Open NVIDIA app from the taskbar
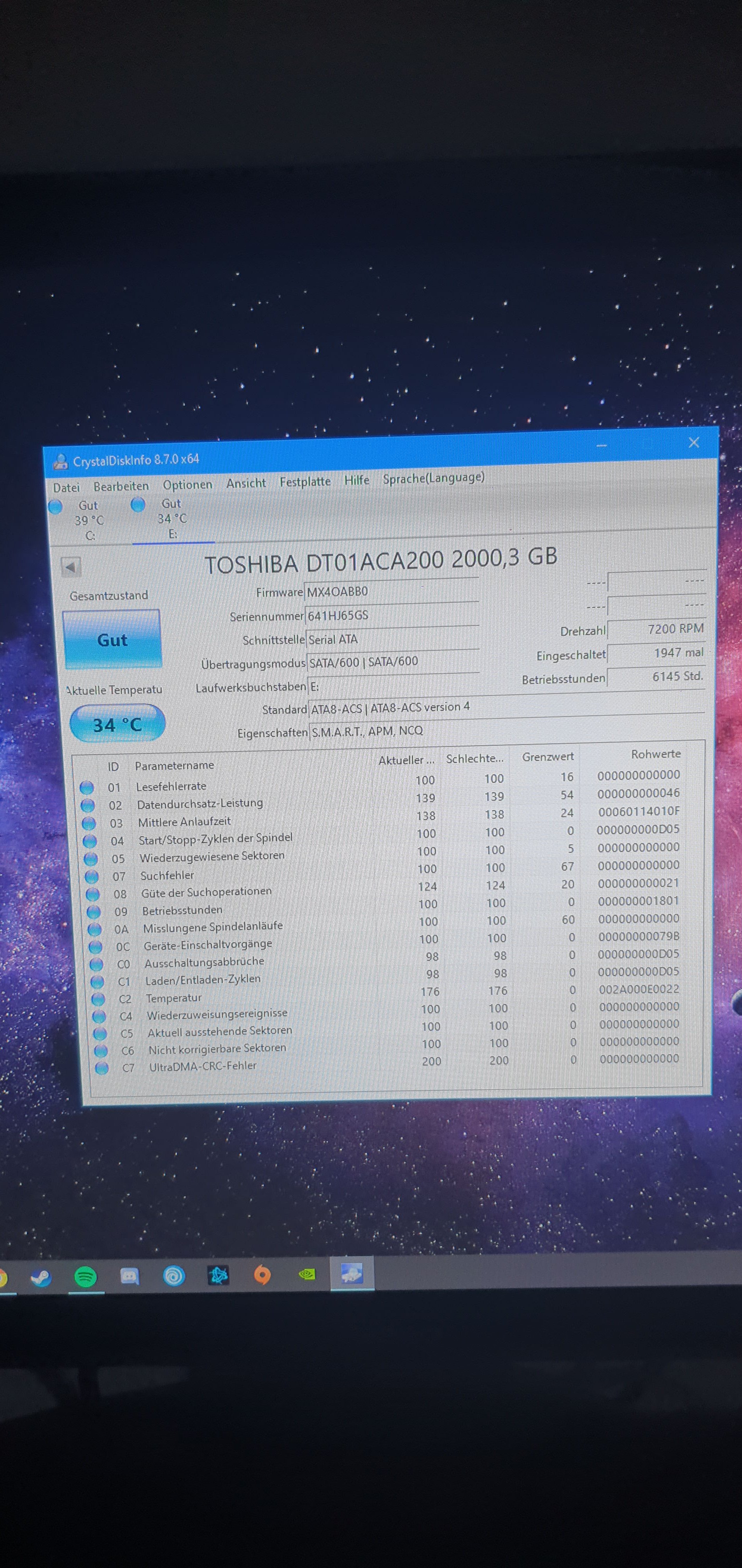The height and width of the screenshot is (1568, 742). click(x=307, y=1273)
